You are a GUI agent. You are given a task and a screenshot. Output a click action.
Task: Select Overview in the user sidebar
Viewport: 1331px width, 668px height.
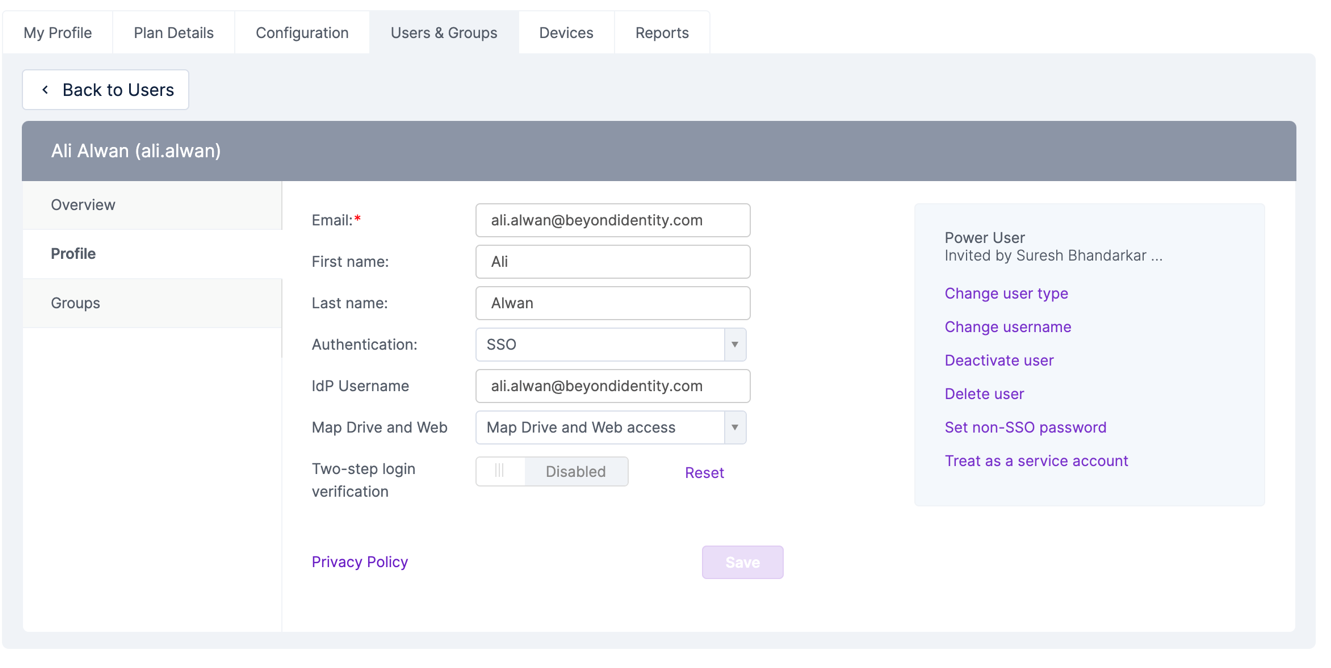point(83,205)
